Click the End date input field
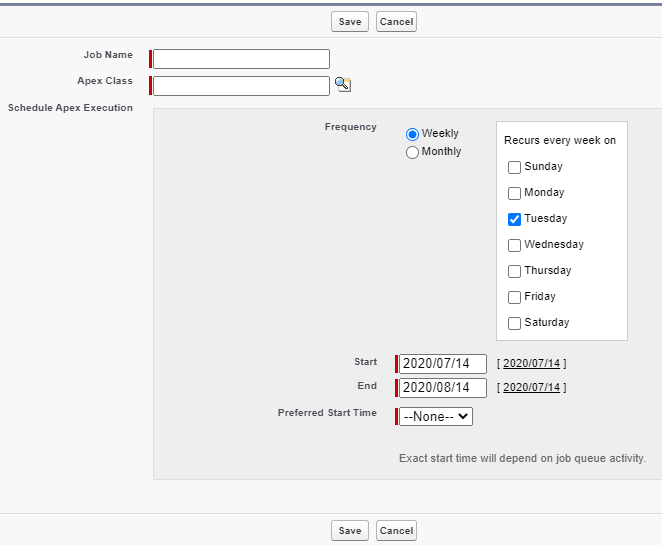Screen dimensions: 662x545 pyautogui.click(x=443, y=388)
